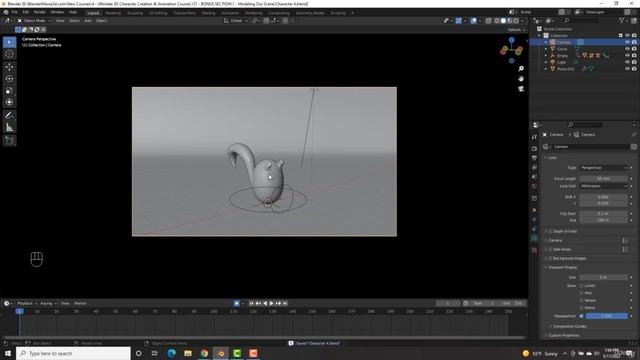
Task: Switch to material preview shading
Action: pyautogui.click(x=510, y=20)
